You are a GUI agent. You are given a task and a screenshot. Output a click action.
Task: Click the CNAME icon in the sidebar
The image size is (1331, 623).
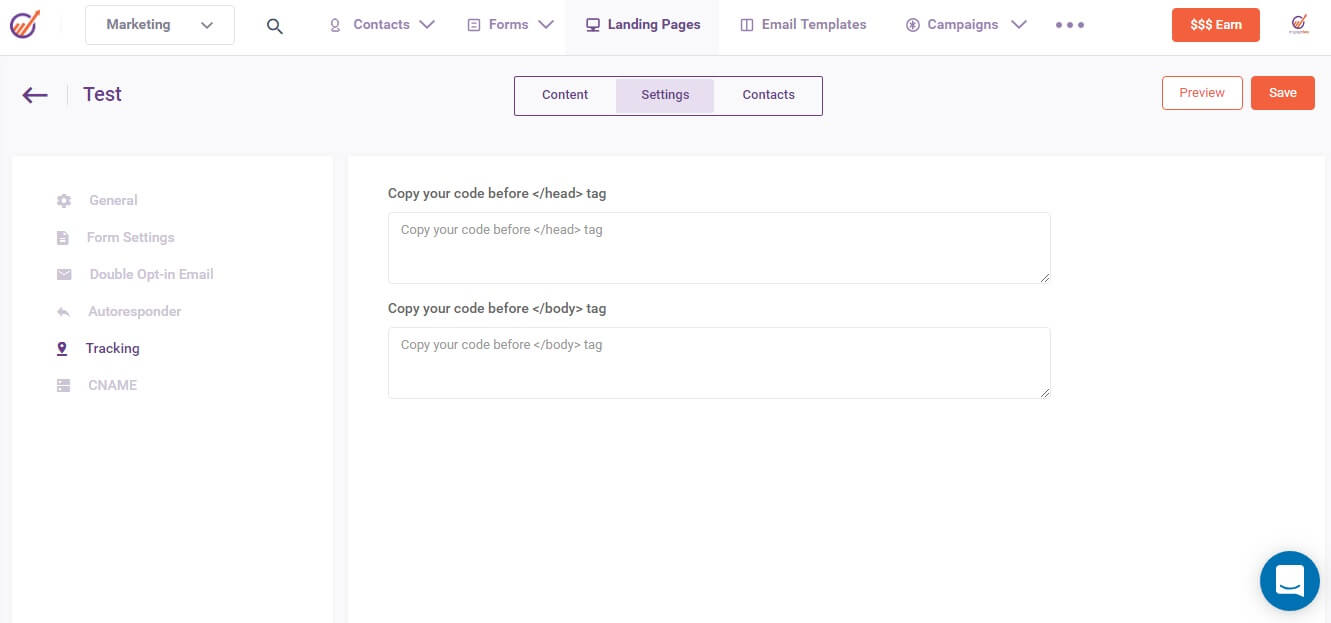click(63, 385)
